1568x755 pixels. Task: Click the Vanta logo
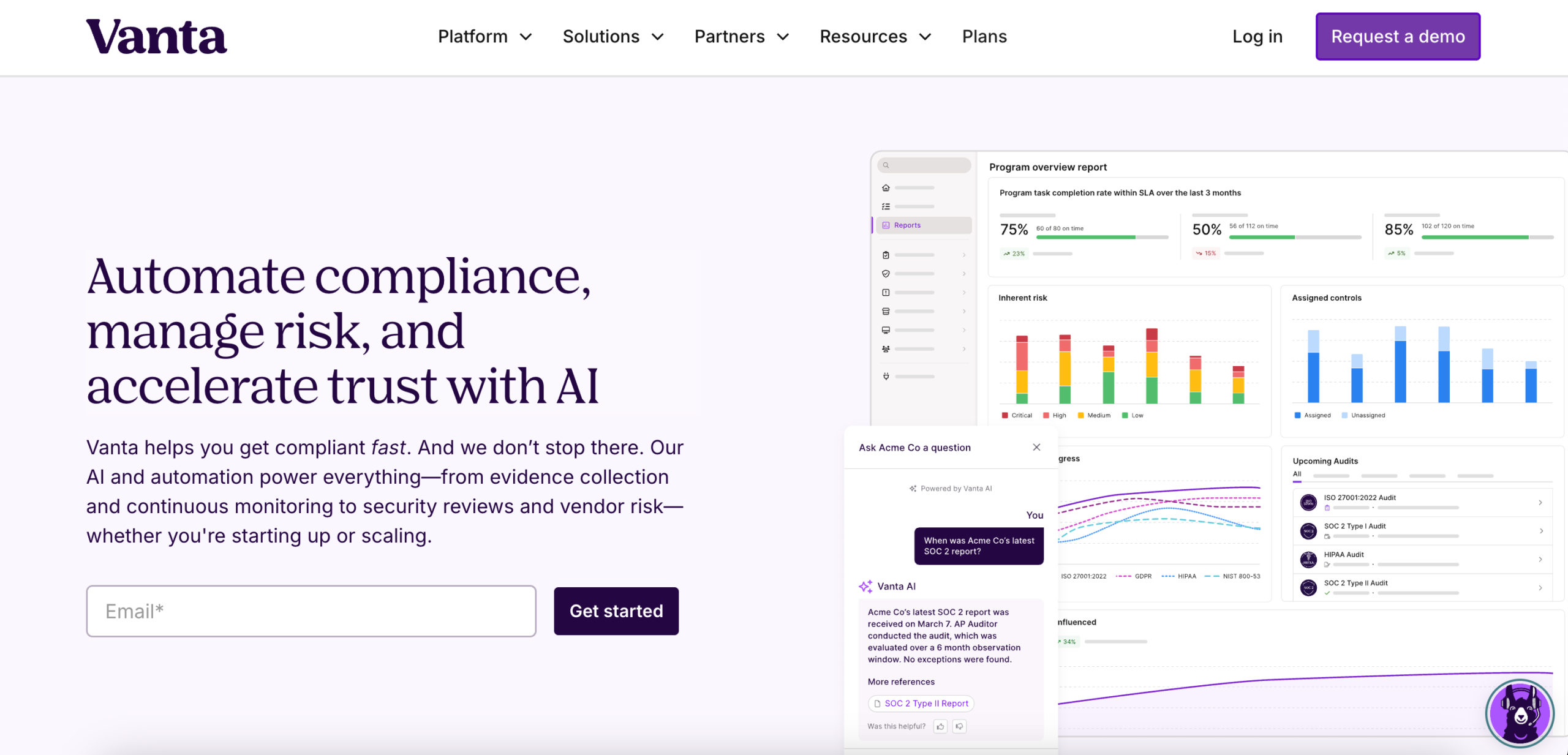(156, 37)
